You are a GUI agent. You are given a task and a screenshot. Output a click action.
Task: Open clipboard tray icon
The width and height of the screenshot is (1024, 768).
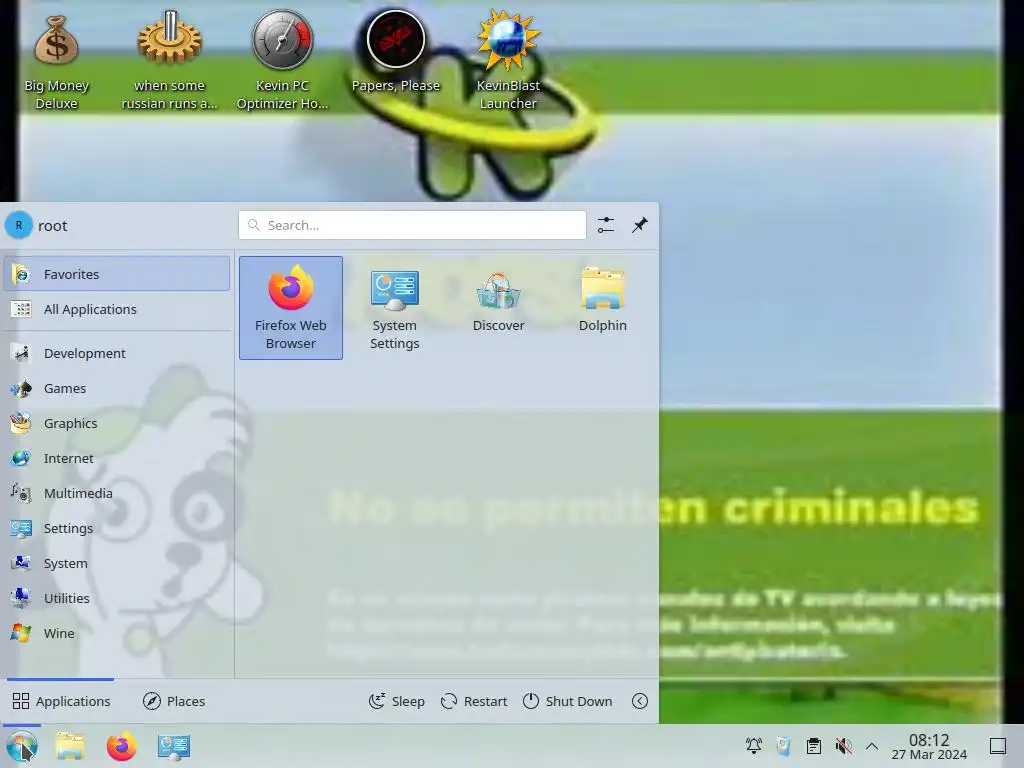814,746
